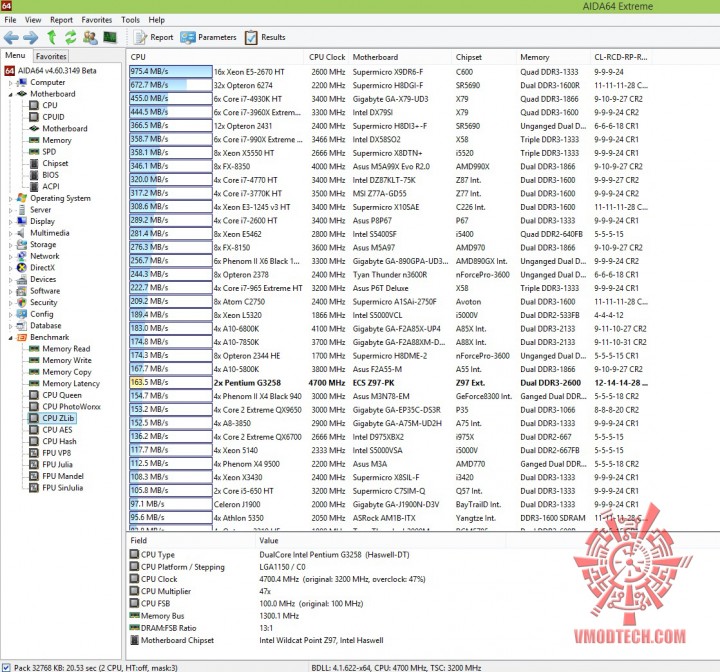Click the DirectX tree icon
The width and height of the screenshot is (720, 672).
[22, 267]
